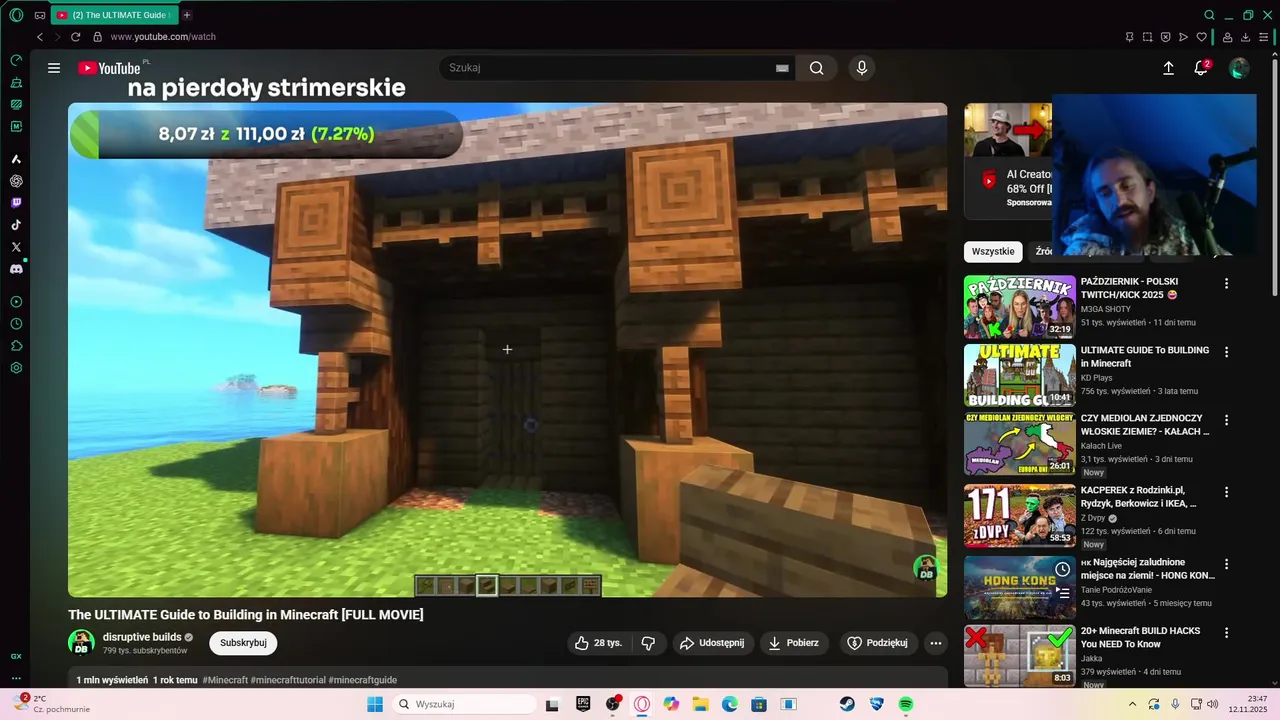
Task: Expand the Windows system tray hidden icons
Action: (x=1132, y=704)
